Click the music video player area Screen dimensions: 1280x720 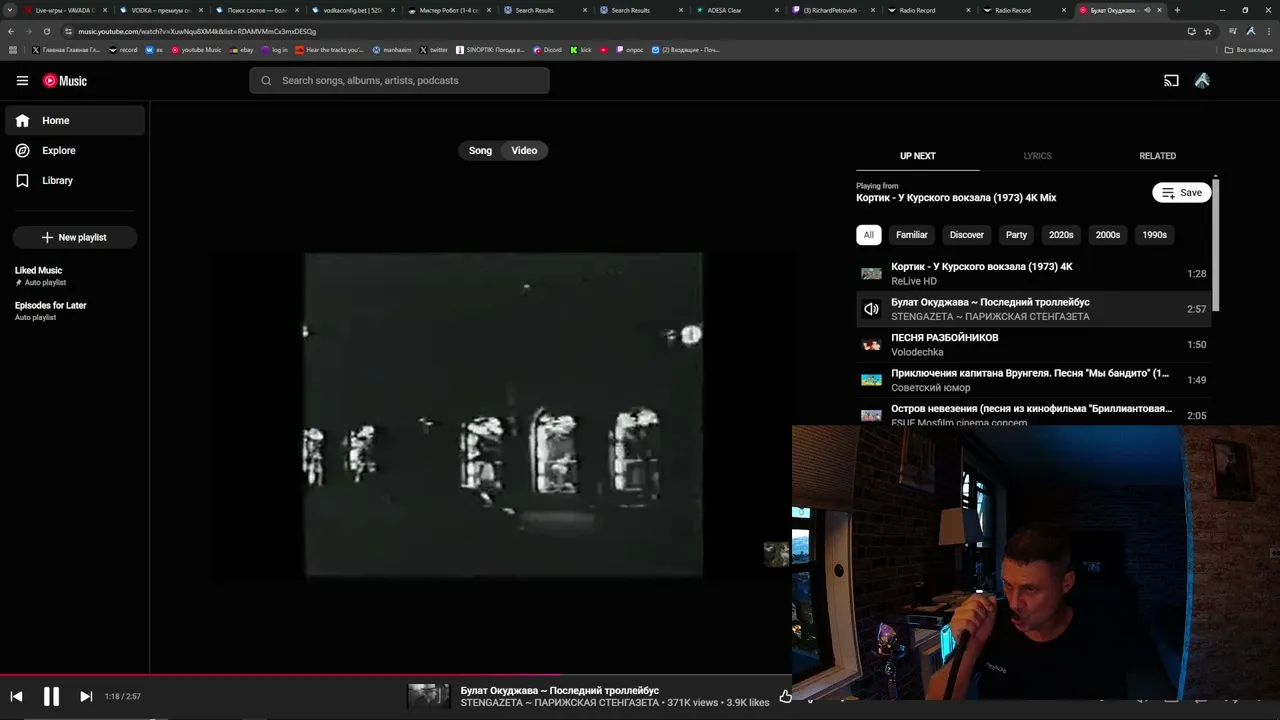(504, 416)
